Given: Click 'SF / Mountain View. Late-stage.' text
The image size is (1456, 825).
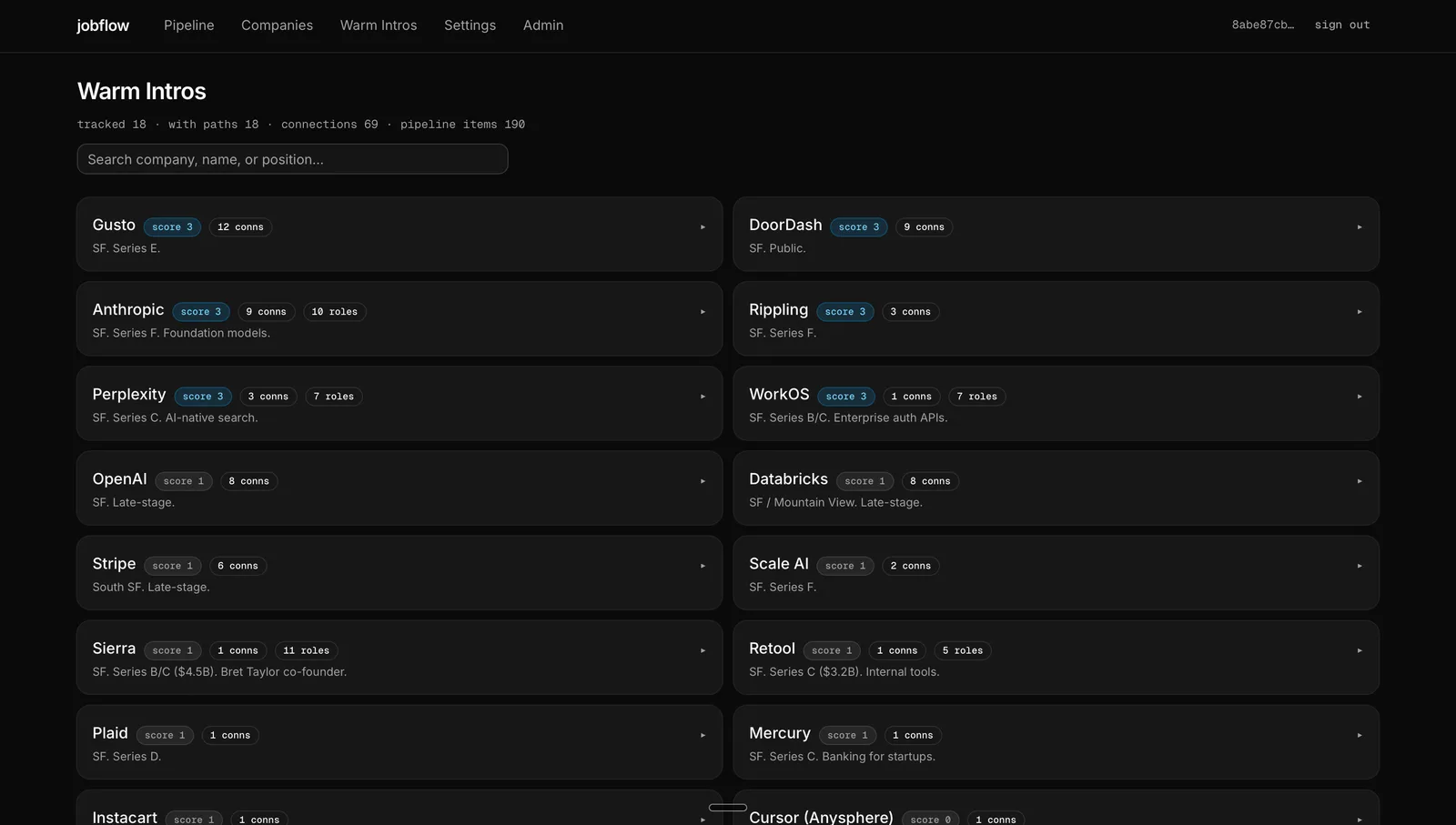Looking at the screenshot, I should tap(835, 503).
